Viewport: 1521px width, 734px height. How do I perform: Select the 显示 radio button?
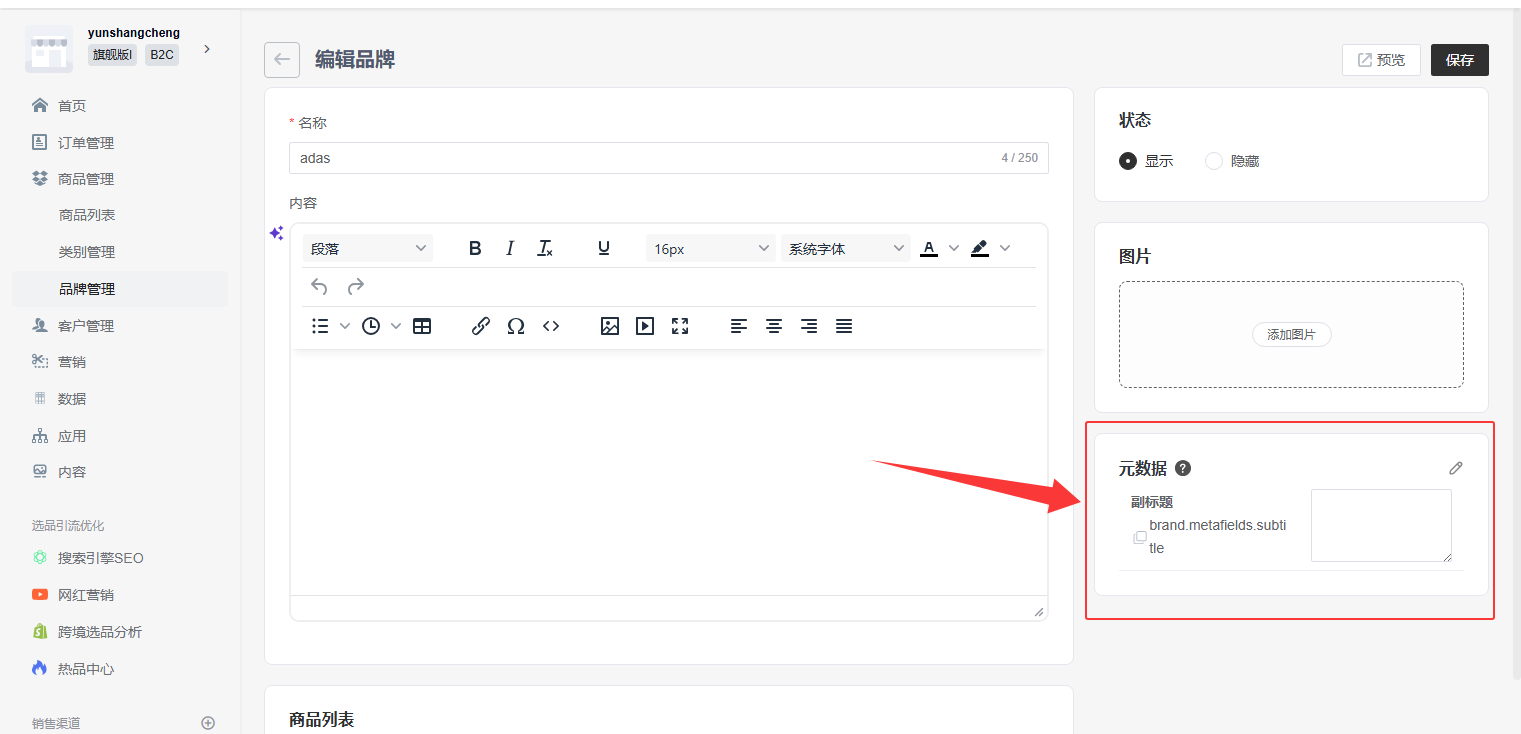1128,161
